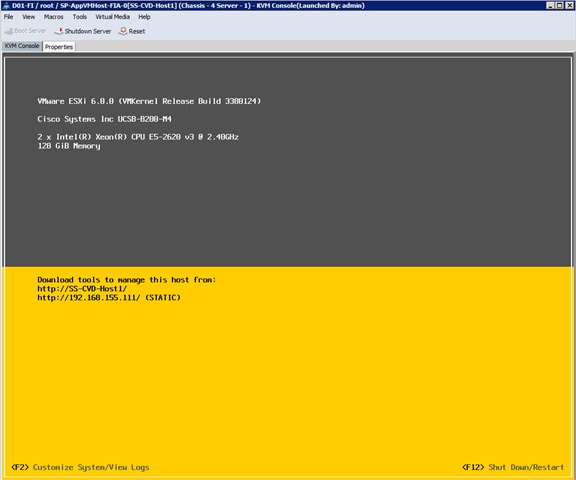Click the Shutdown Server icon
Screen dimensions: 576x480
click(x=58, y=31)
